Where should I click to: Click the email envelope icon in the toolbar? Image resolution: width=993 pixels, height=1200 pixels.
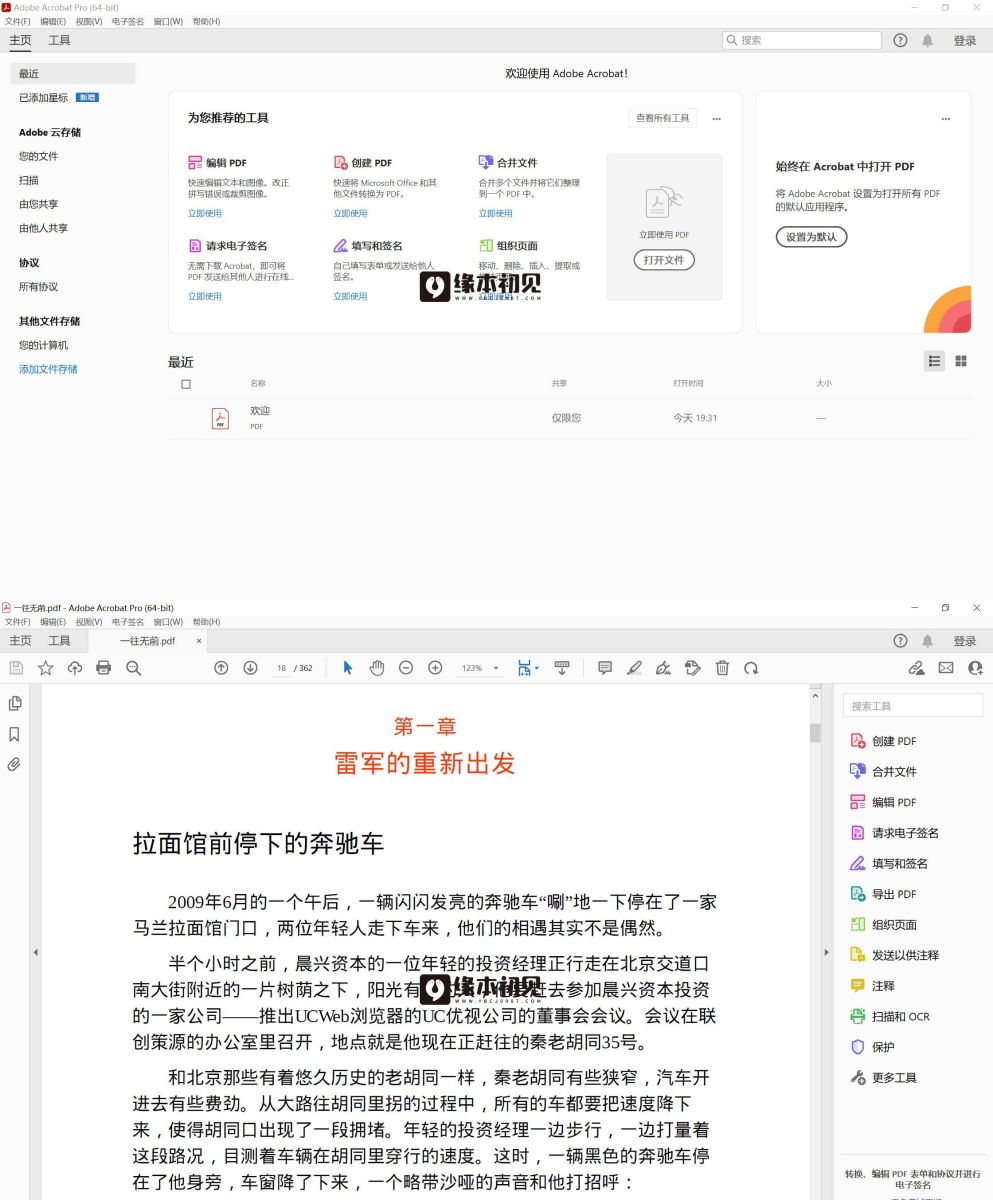point(946,668)
